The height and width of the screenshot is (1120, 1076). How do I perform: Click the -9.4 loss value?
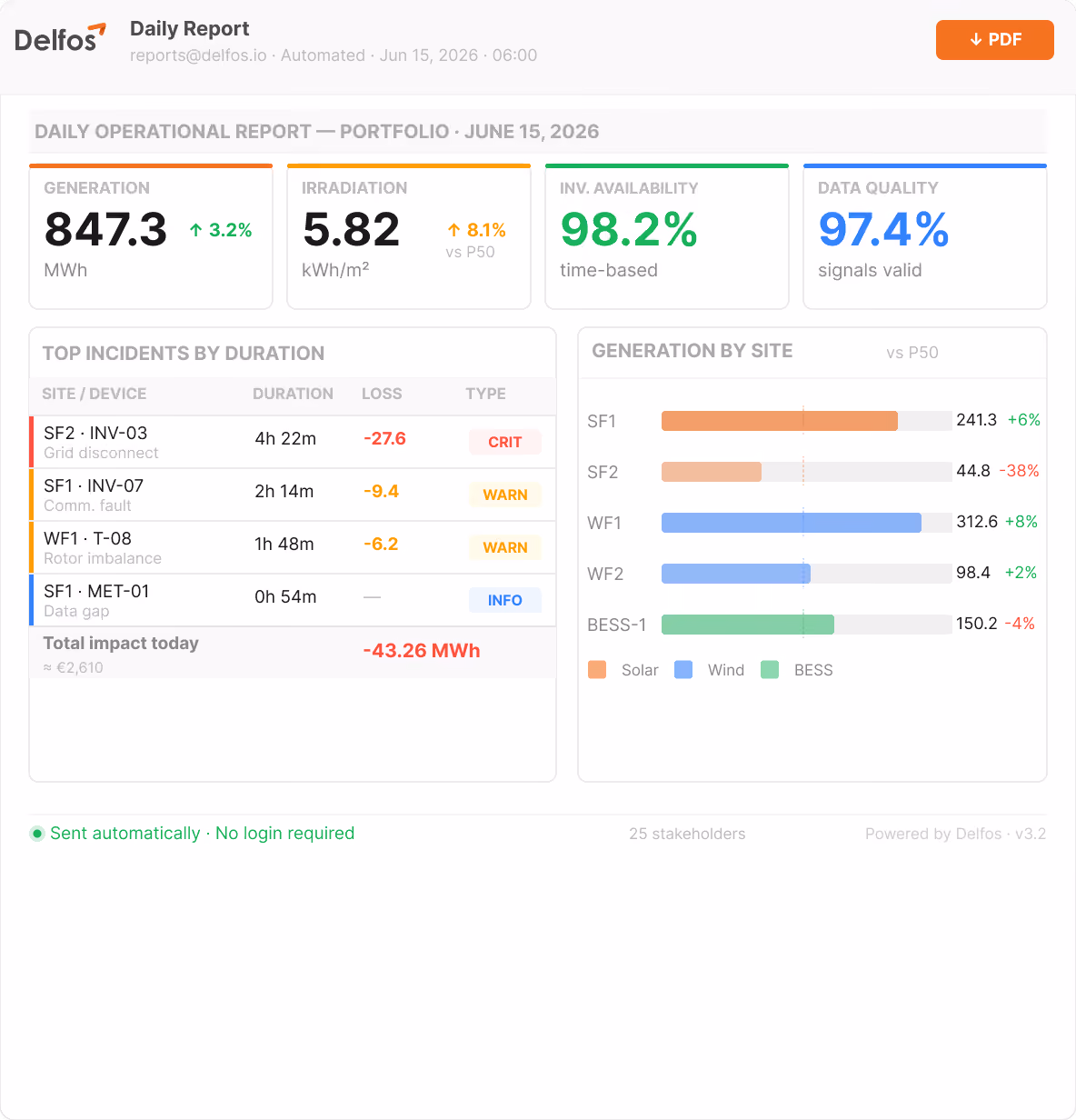pyautogui.click(x=382, y=492)
